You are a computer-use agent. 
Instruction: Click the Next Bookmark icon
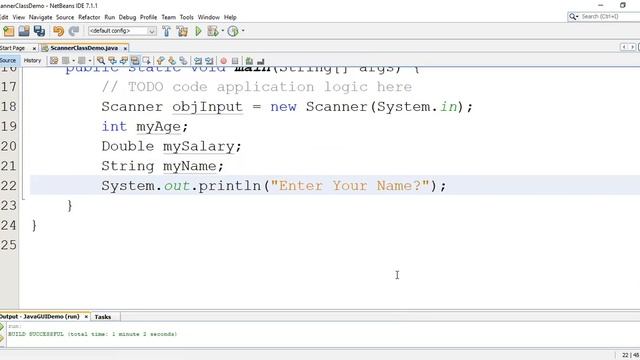pos(172,61)
